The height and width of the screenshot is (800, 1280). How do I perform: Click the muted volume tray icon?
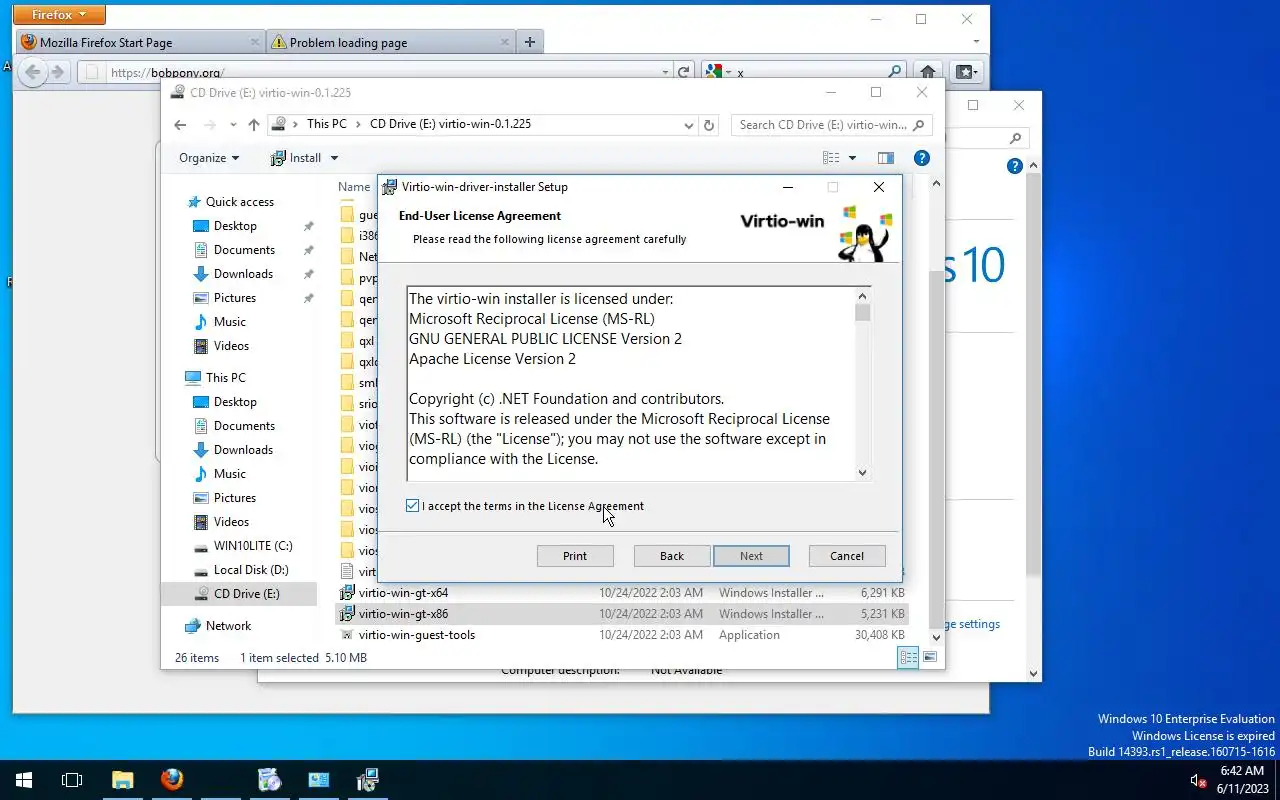pos(1197,780)
